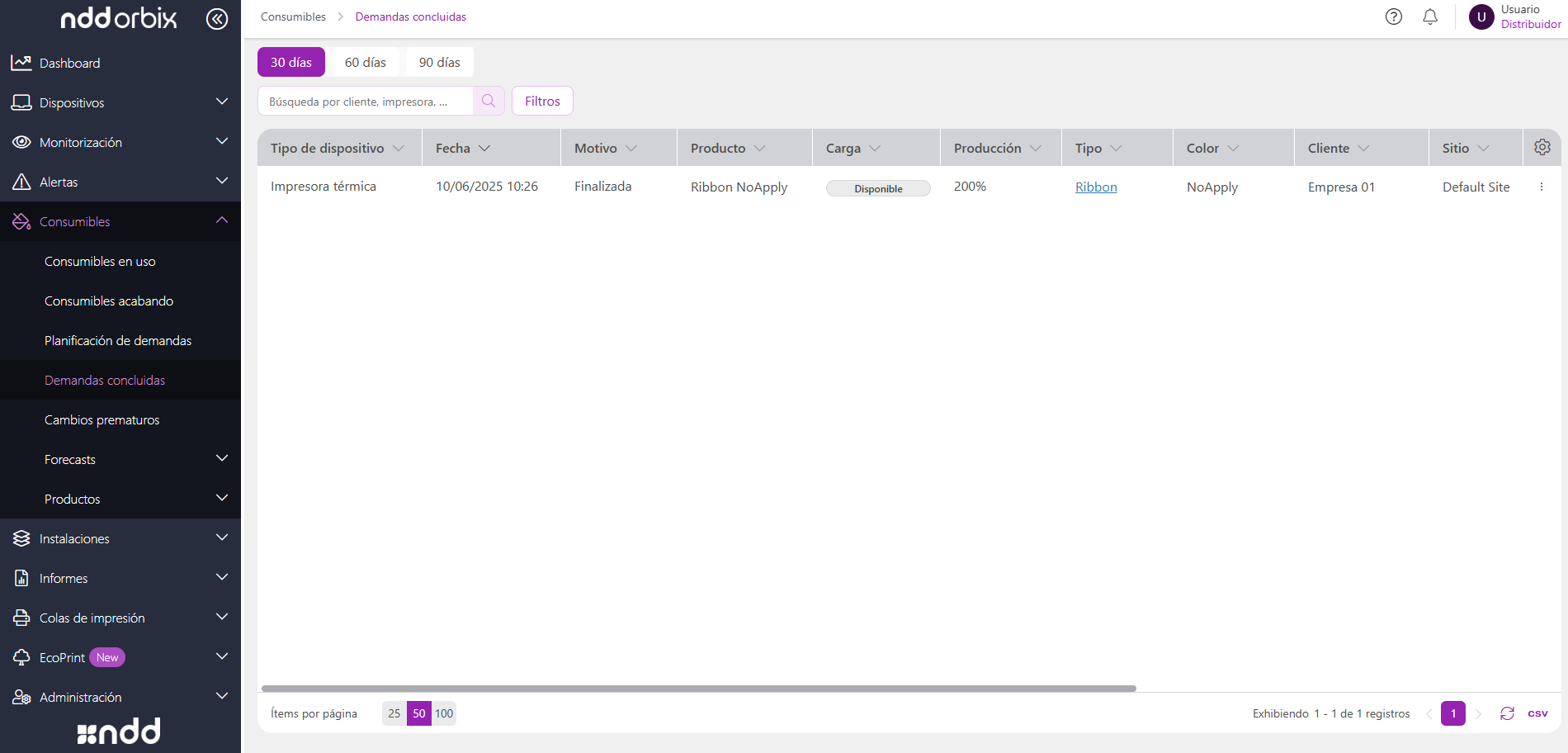This screenshot has height=753, width=1568.
Task: Open Consumibles acabando in the sidebar
Action: pyautogui.click(x=109, y=301)
